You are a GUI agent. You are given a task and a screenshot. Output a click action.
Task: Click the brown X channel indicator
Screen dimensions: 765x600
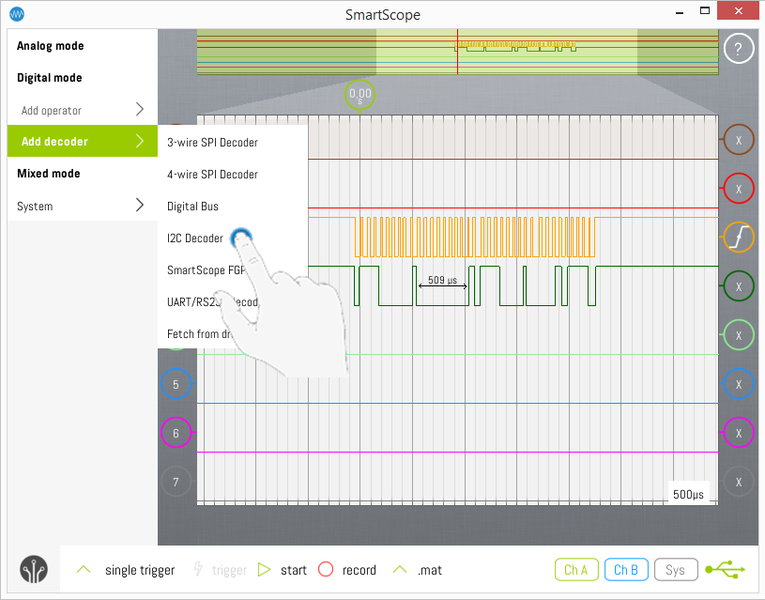click(x=738, y=140)
